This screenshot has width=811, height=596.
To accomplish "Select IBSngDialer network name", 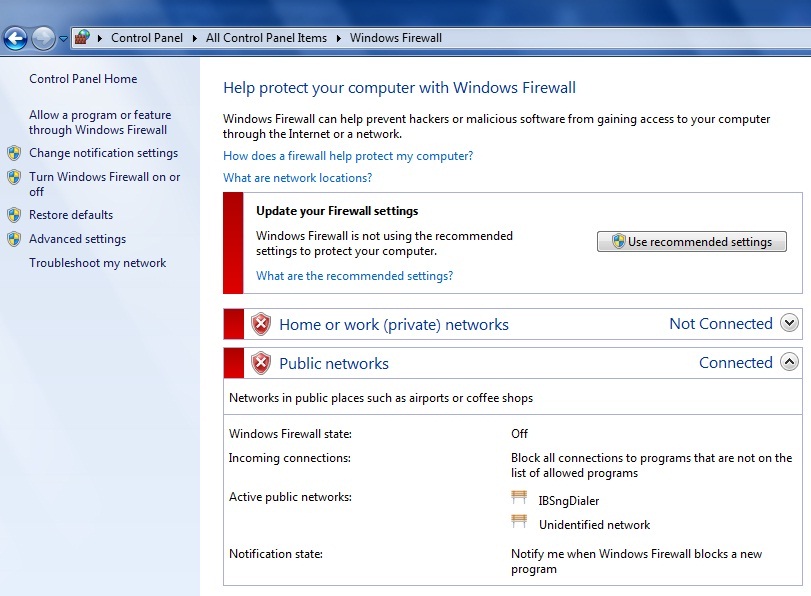I will (569, 501).
